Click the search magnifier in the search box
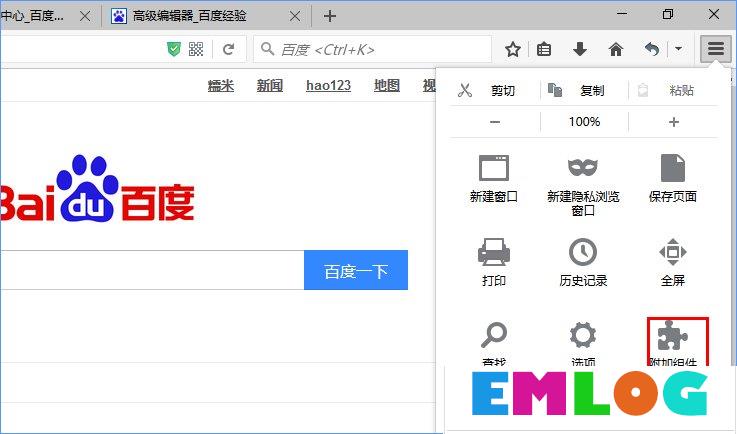 click(267, 48)
